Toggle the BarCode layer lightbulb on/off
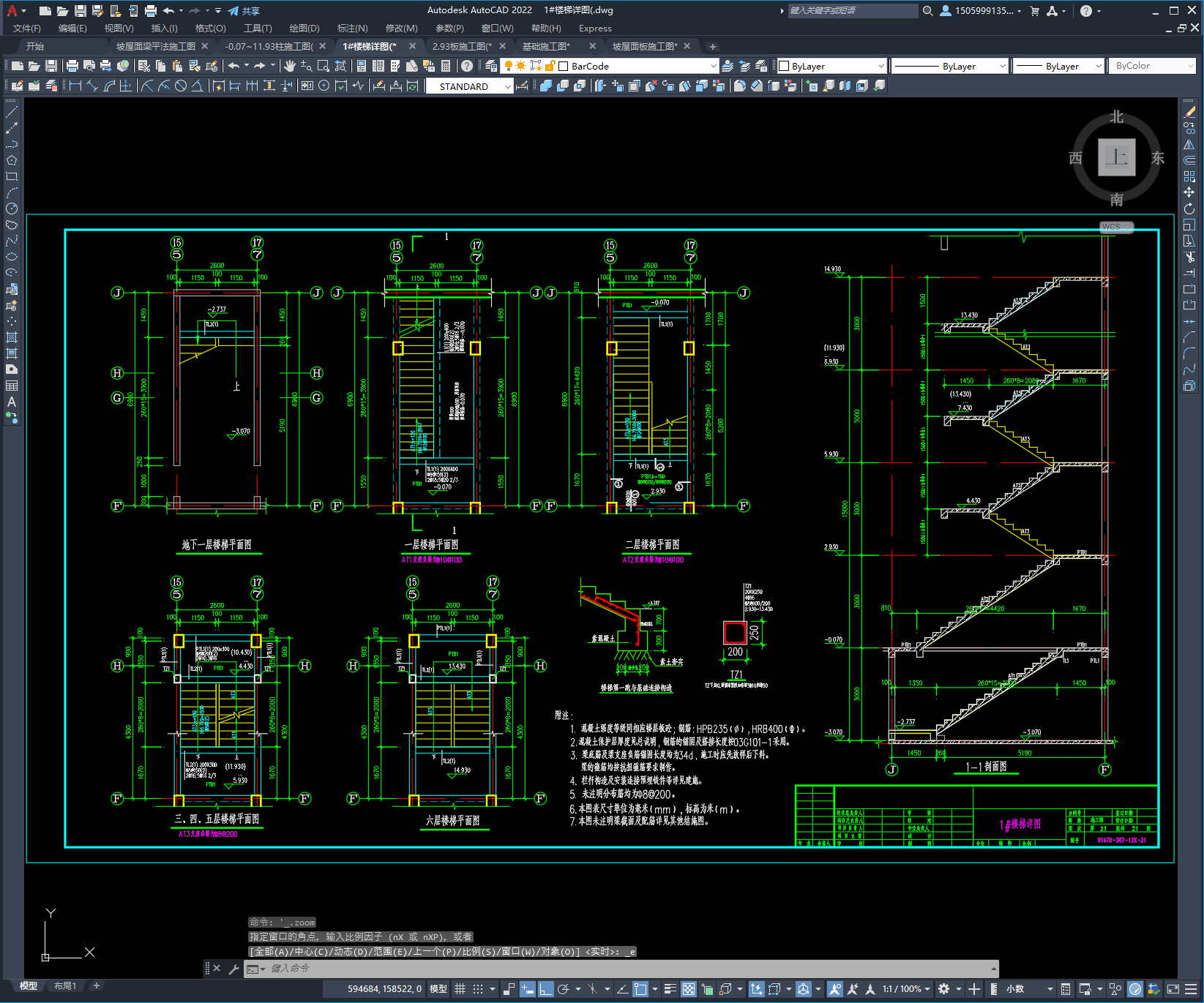Image resolution: width=1204 pixels, height=1003 pixels. pos(508,66)
